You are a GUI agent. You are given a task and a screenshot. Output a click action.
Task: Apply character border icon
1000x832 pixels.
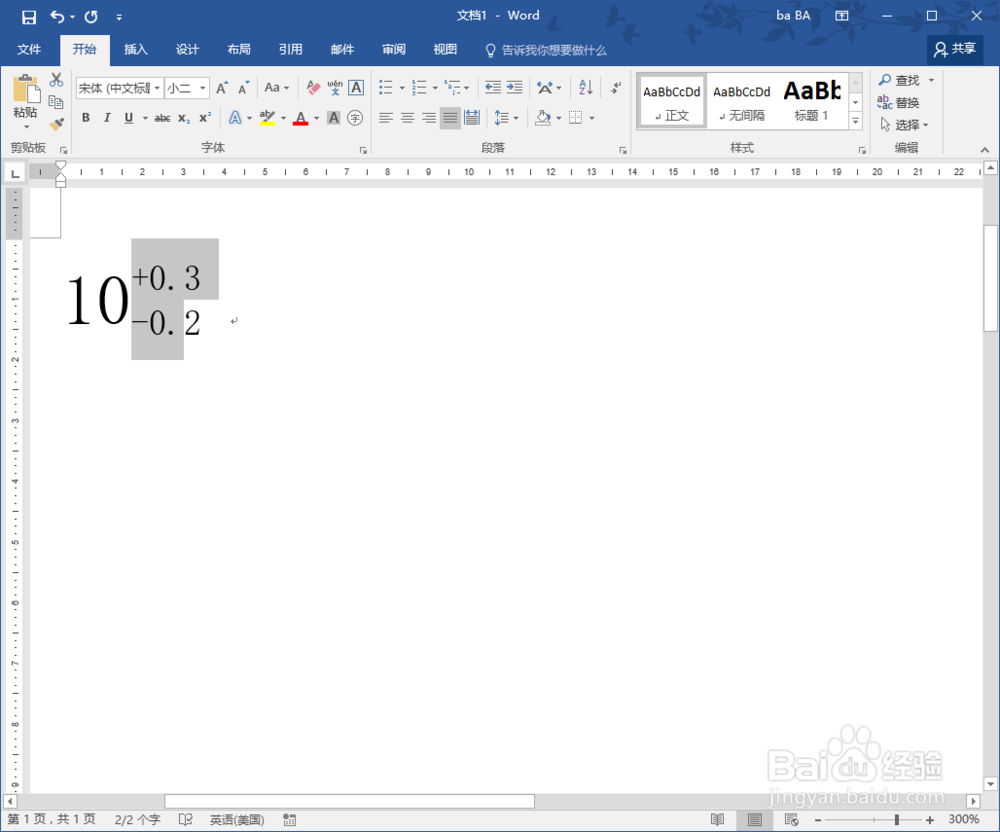click(356, 87)
